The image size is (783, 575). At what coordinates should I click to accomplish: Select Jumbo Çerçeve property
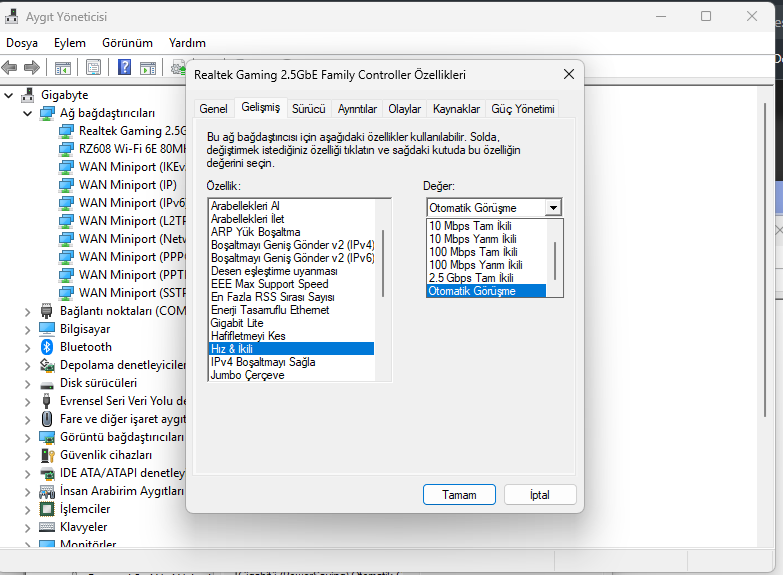(292, 375)
